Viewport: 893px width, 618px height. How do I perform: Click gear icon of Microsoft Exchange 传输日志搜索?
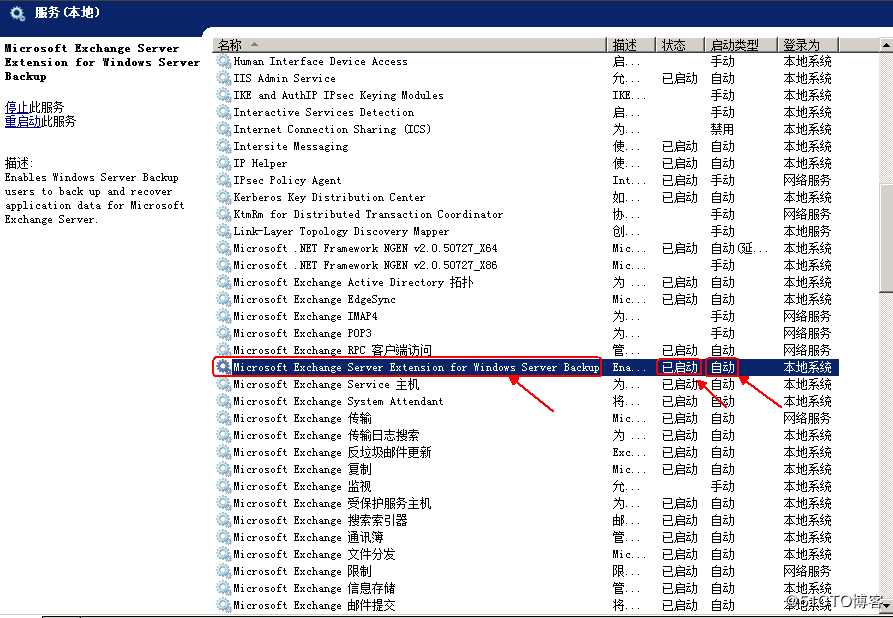(x=224, y=435)
